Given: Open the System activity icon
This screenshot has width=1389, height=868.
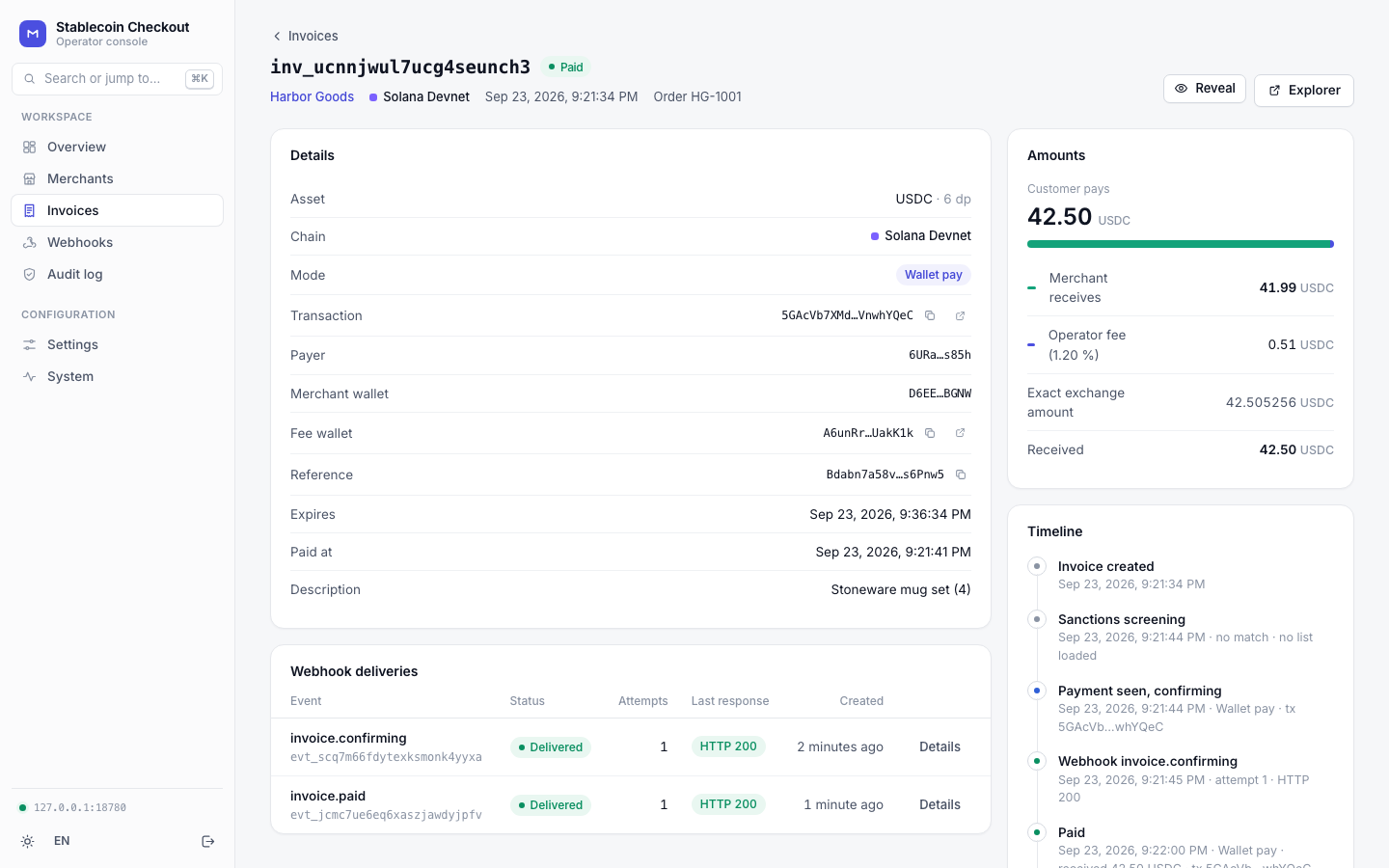Looking at the screenshot, I should [30, 376].
